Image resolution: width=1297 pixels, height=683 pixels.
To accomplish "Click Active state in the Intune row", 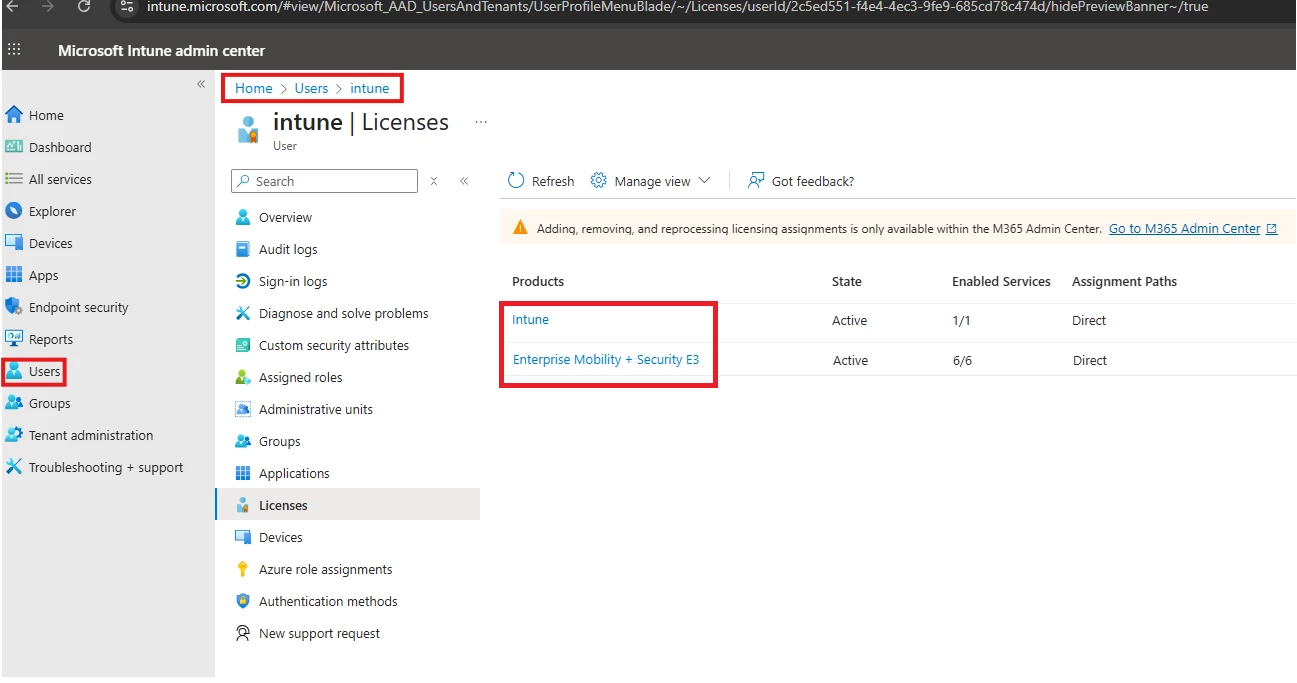I will [x=849, y=321].
